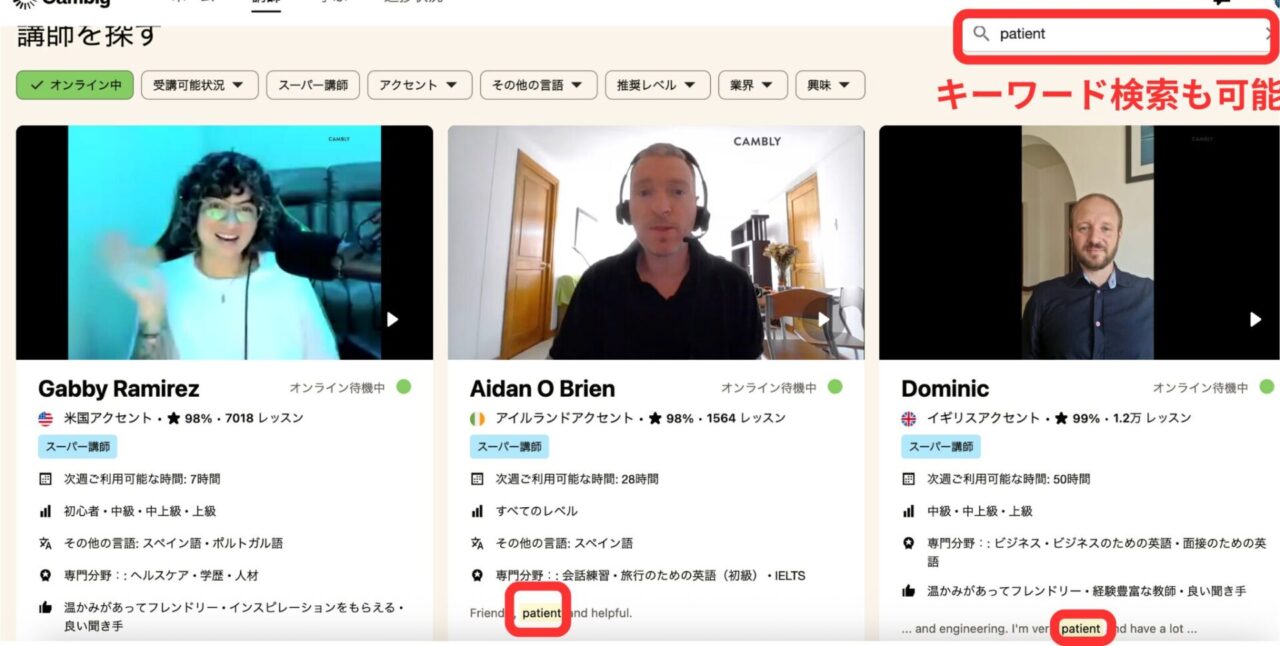This screenshot has width=1280, height=646.
Task: Expand the 興味 filter dropdown
Action: pyautogui.click(x=829, y=85)
